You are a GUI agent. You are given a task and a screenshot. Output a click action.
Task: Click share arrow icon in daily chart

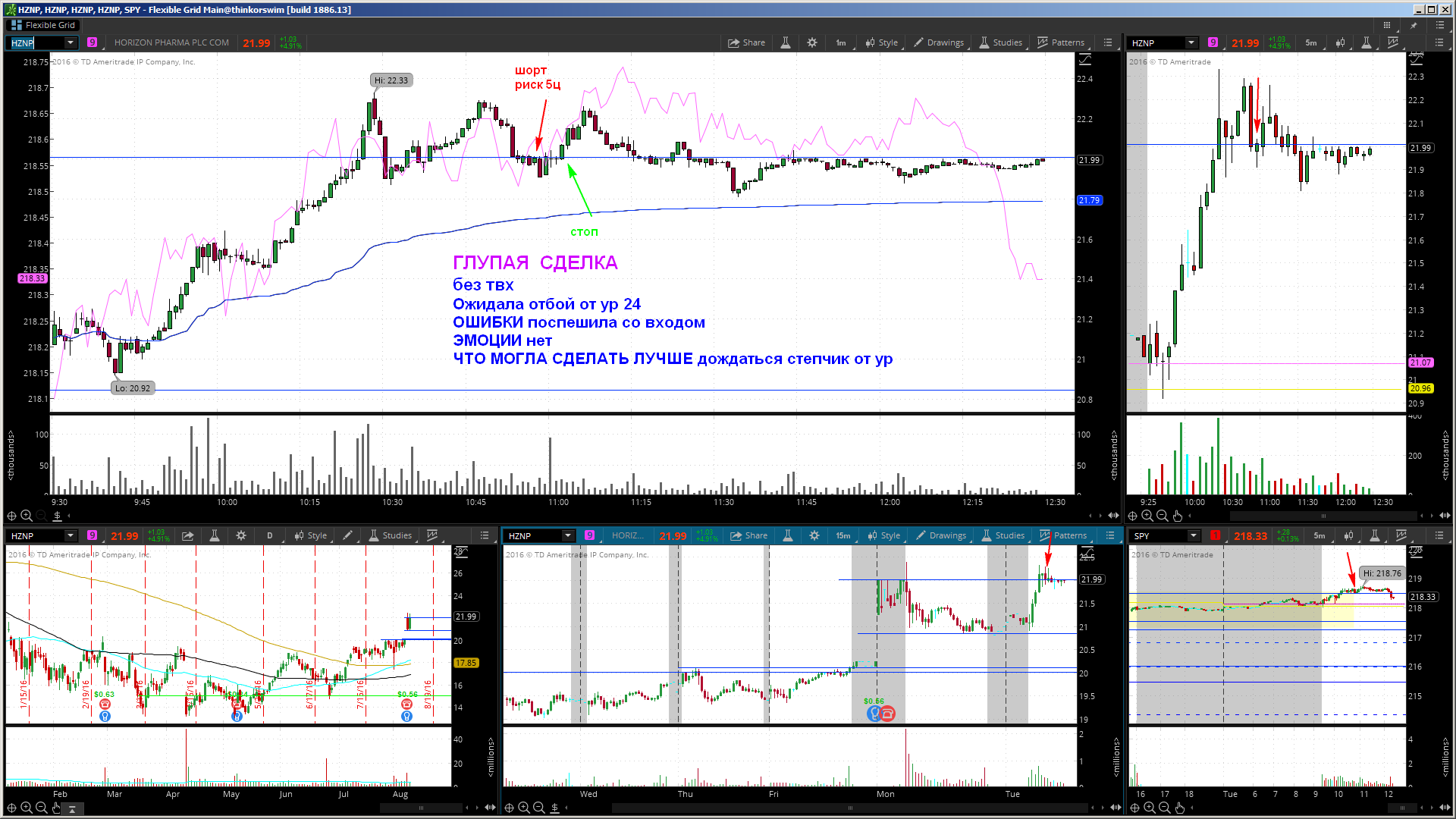click(187, 535)
